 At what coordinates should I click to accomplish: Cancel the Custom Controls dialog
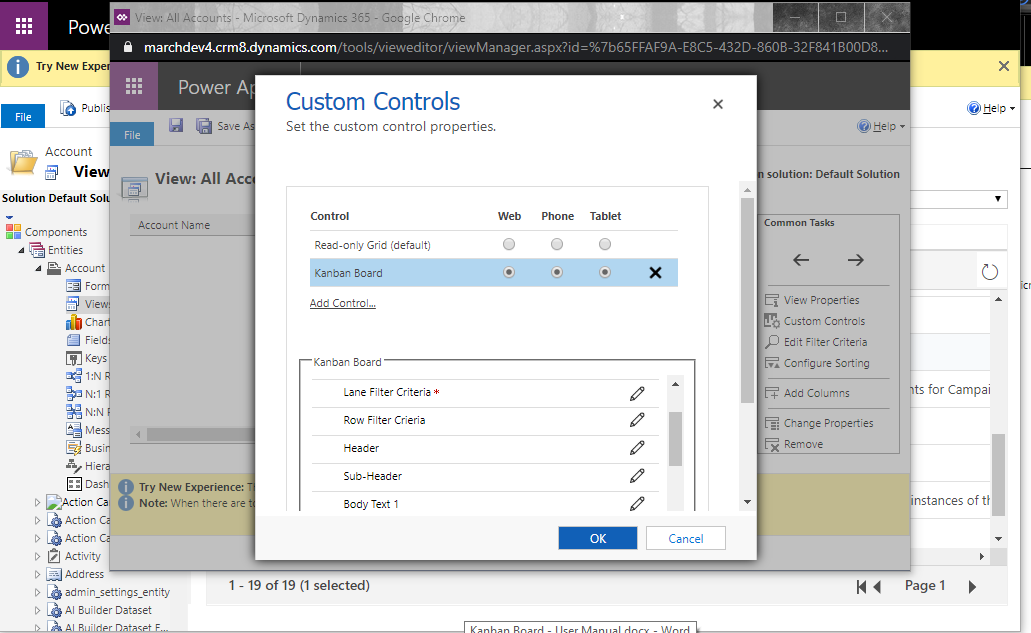click(685, 538)
